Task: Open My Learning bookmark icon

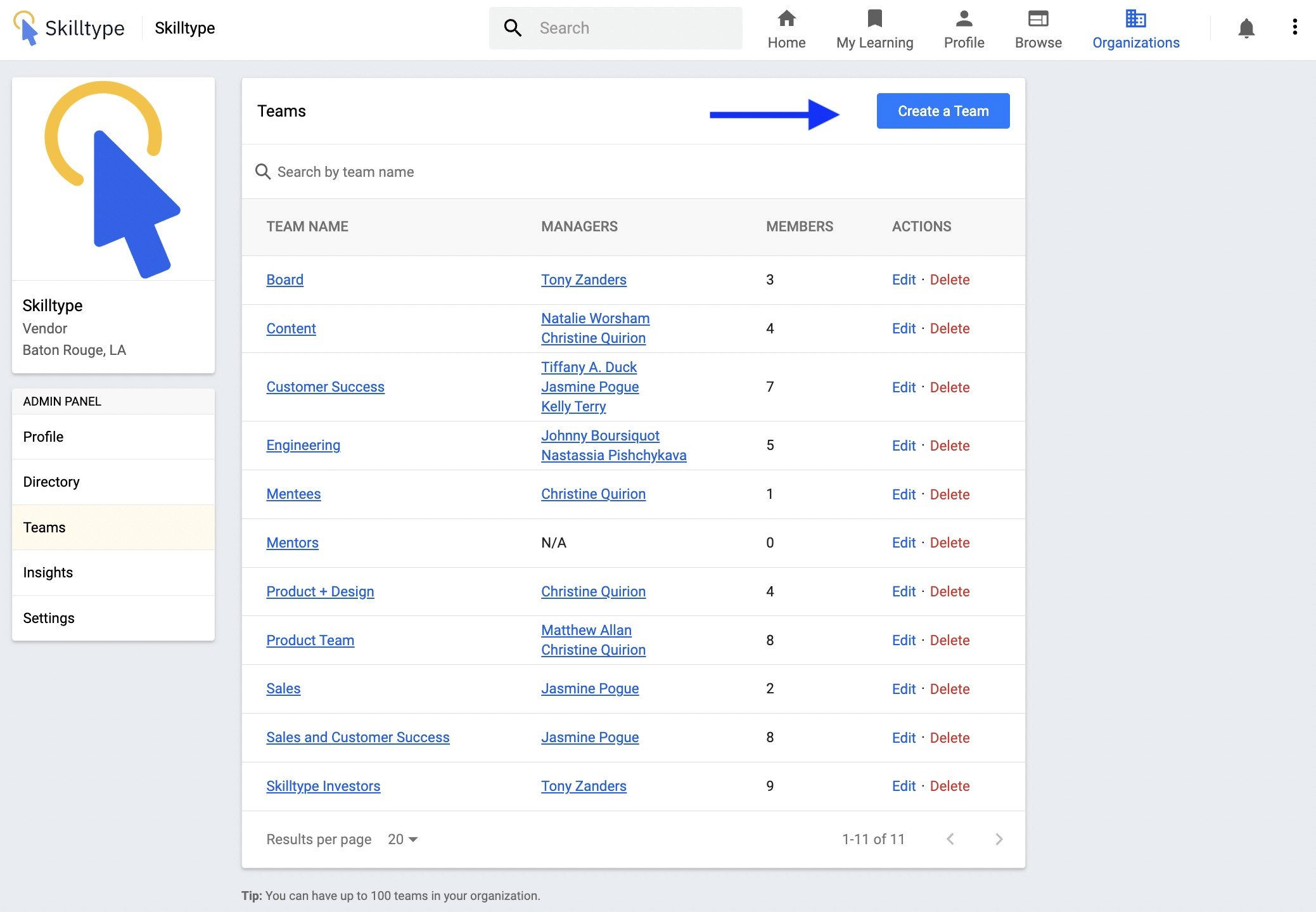Action: pyautogui.click(x=874, y=19)
